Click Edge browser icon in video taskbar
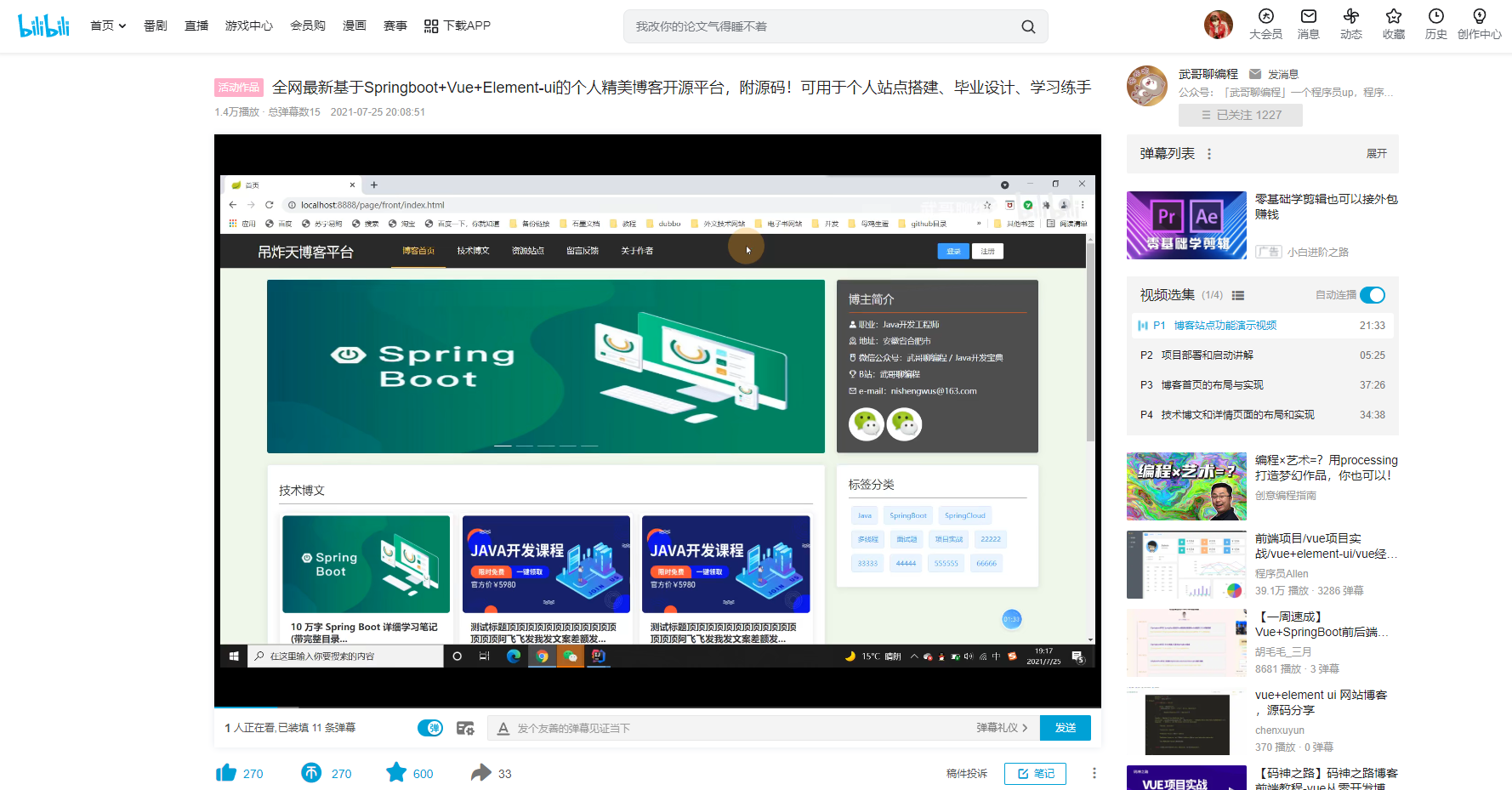1512x790 pixels. pyautogui.click(x=514, y=656)
